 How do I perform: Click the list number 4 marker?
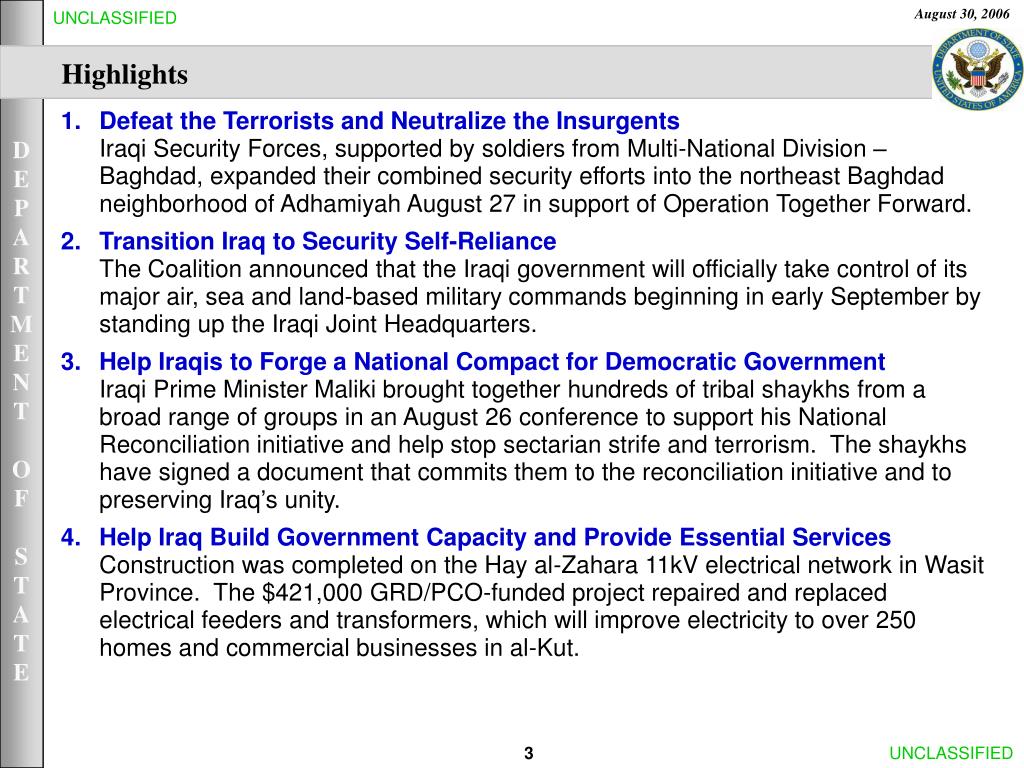71,538
